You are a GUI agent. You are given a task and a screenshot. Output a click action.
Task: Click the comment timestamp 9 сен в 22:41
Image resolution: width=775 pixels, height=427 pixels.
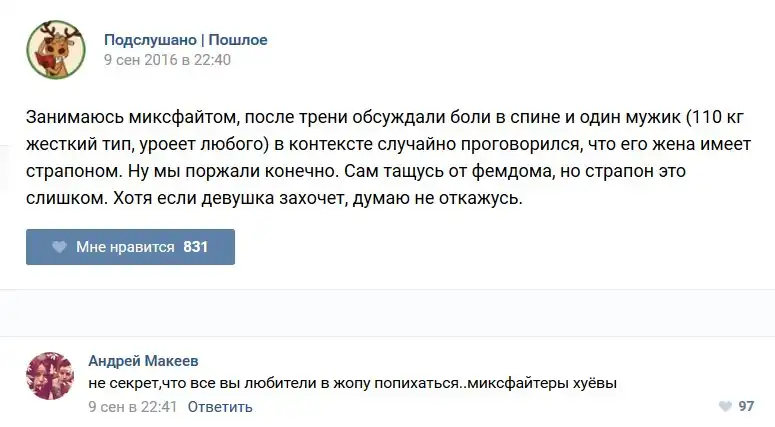pos(132,407)
